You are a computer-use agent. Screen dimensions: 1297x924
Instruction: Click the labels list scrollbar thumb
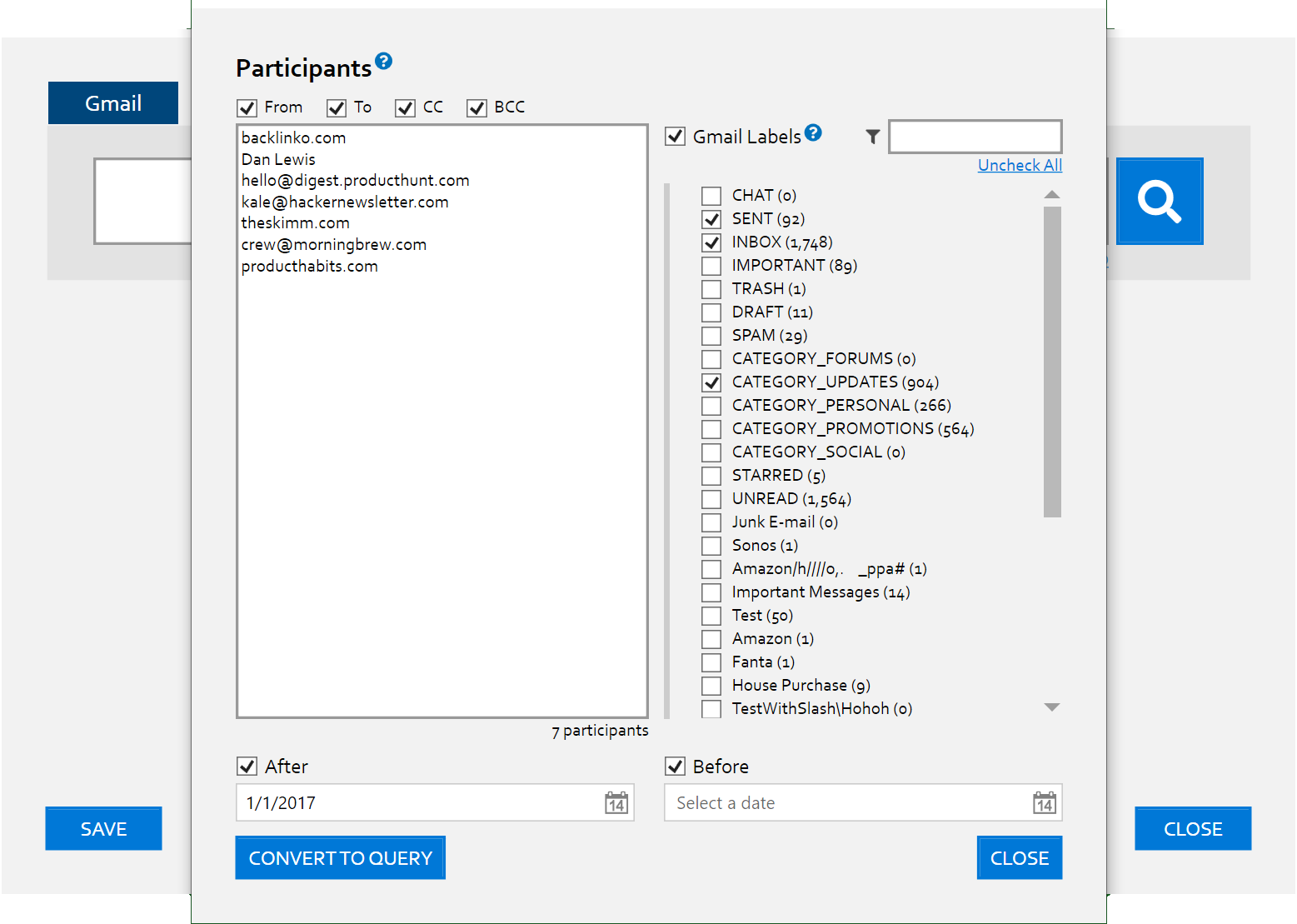click(1052, 362)
